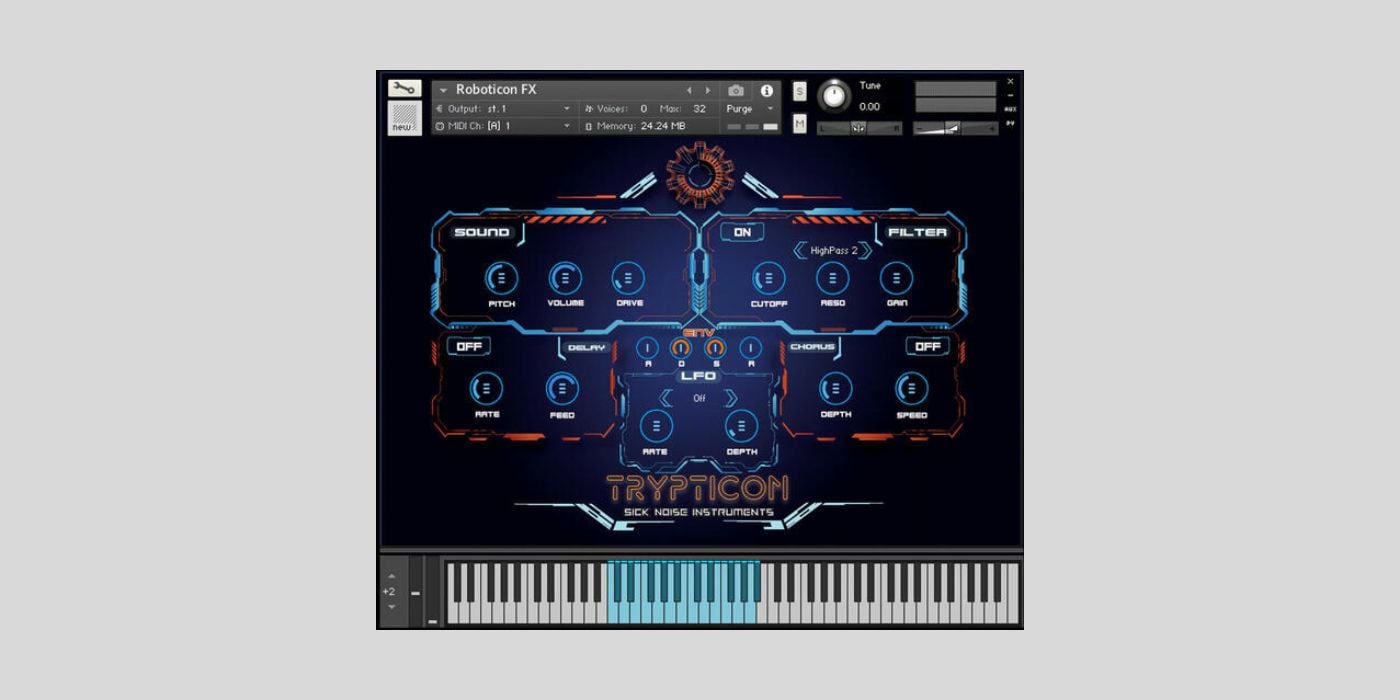
Task: Minimize the instrument with header minus button
Action: [1010, 95]
